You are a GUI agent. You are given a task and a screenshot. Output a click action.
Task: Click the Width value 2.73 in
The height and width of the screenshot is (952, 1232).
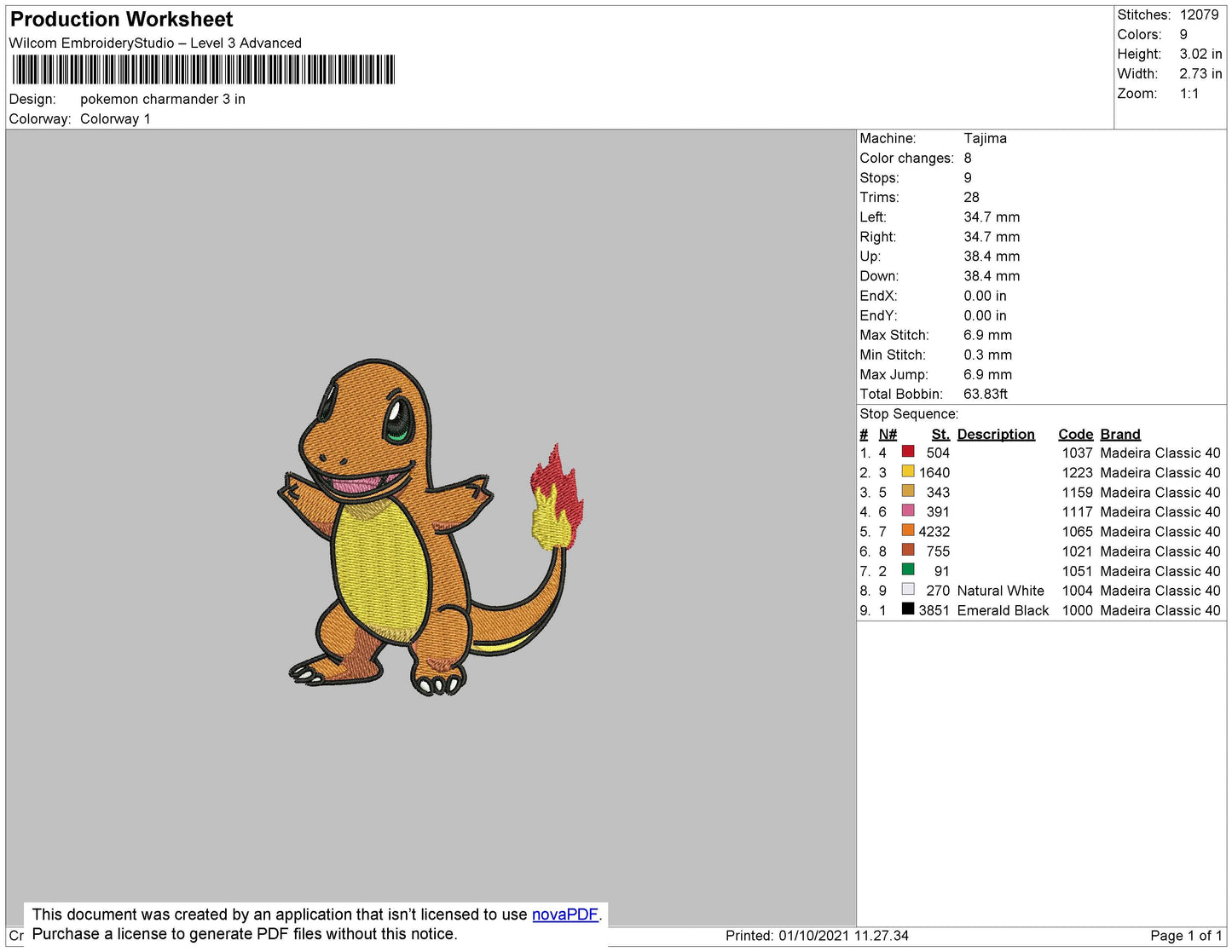tap(1200, 74)
